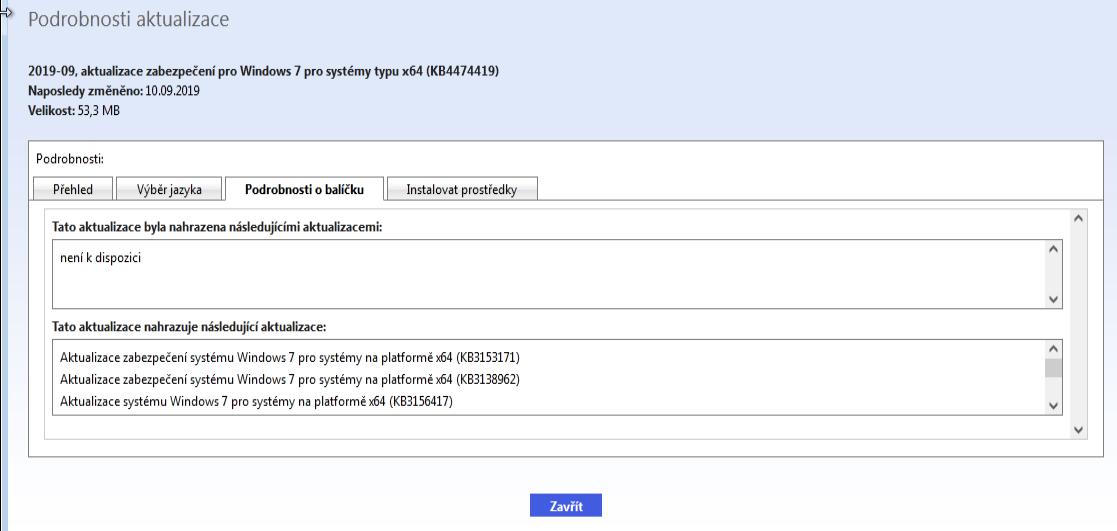The image size is (1117, 531).
Task: Select the Podrobnosti o balíčku tab
Action: (x=304, y=190)
